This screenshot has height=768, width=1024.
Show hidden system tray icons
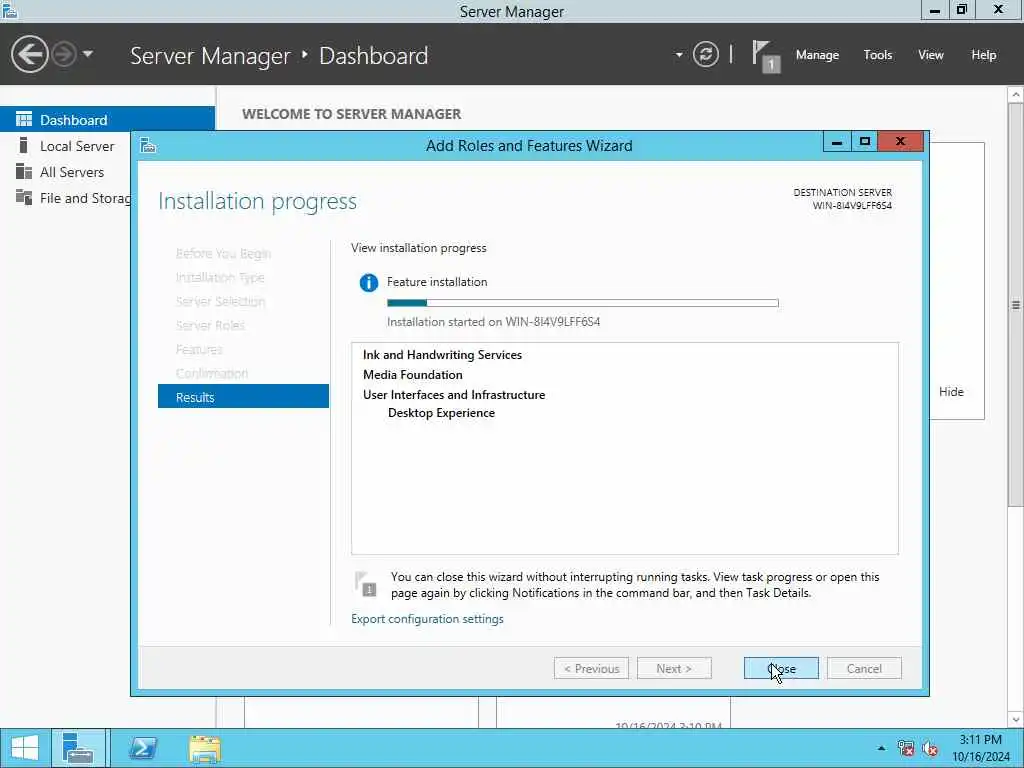(881, 748)
